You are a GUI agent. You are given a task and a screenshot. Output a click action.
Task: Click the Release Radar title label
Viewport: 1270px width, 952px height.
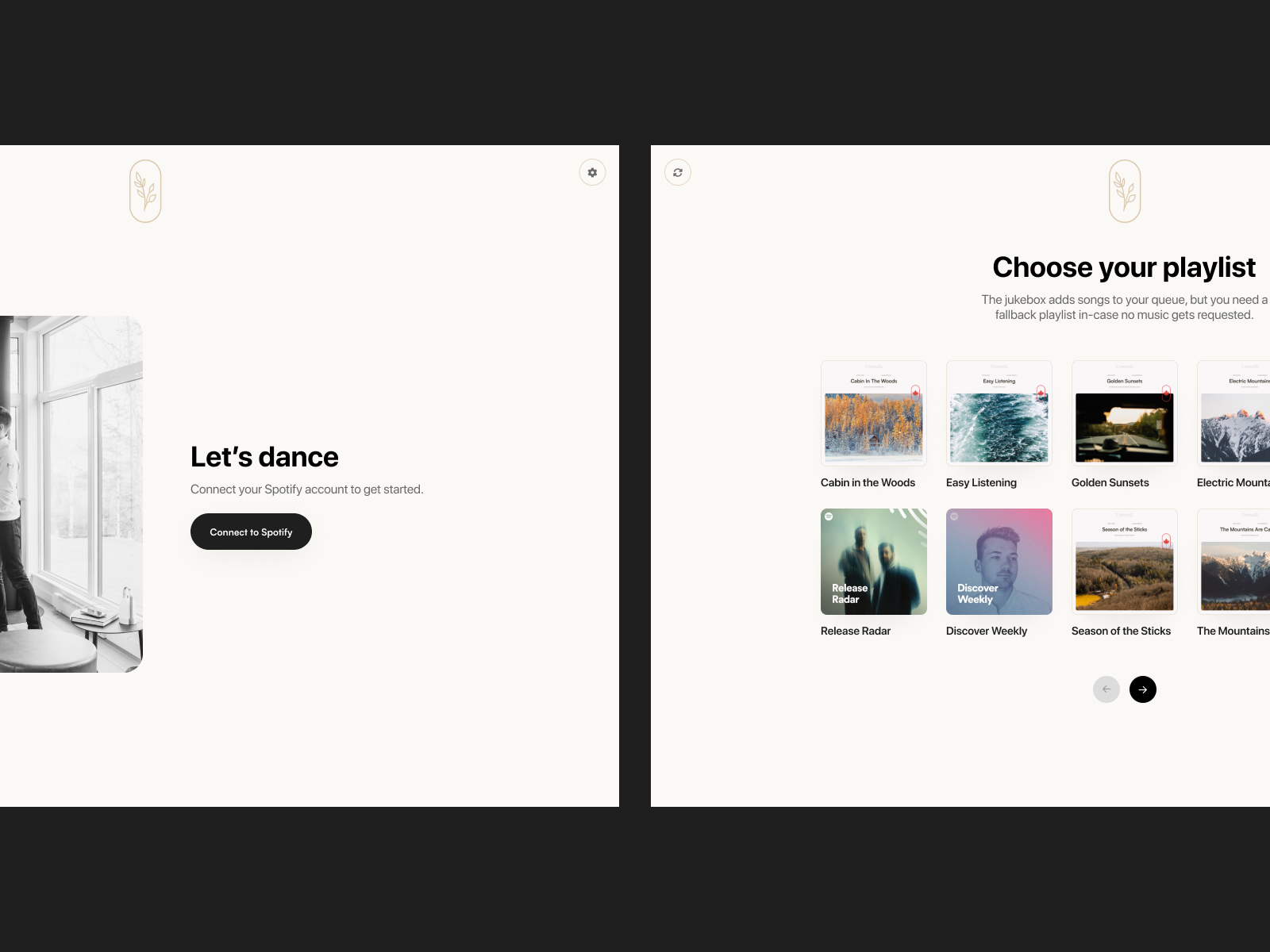(x=855, y=631)
